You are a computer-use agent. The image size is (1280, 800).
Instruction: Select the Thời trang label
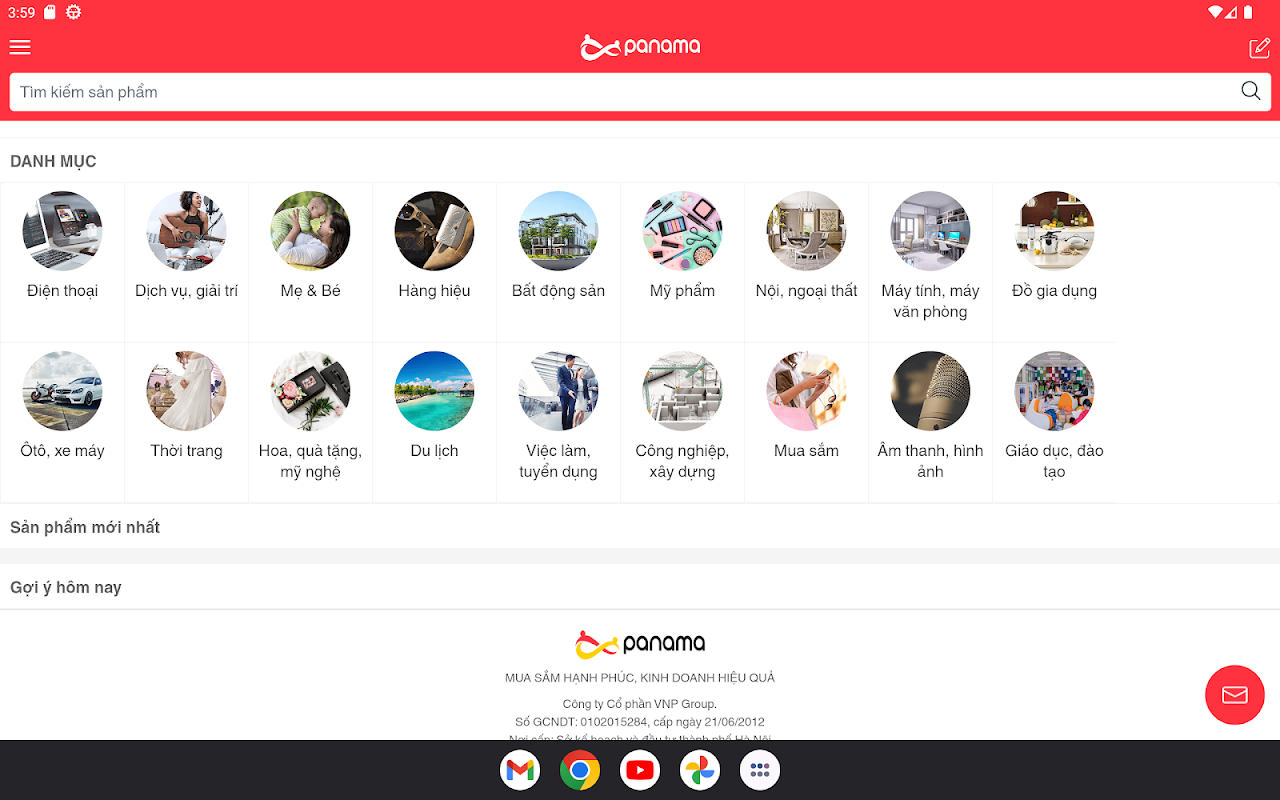pyautogui.click(x=186, y=451)
